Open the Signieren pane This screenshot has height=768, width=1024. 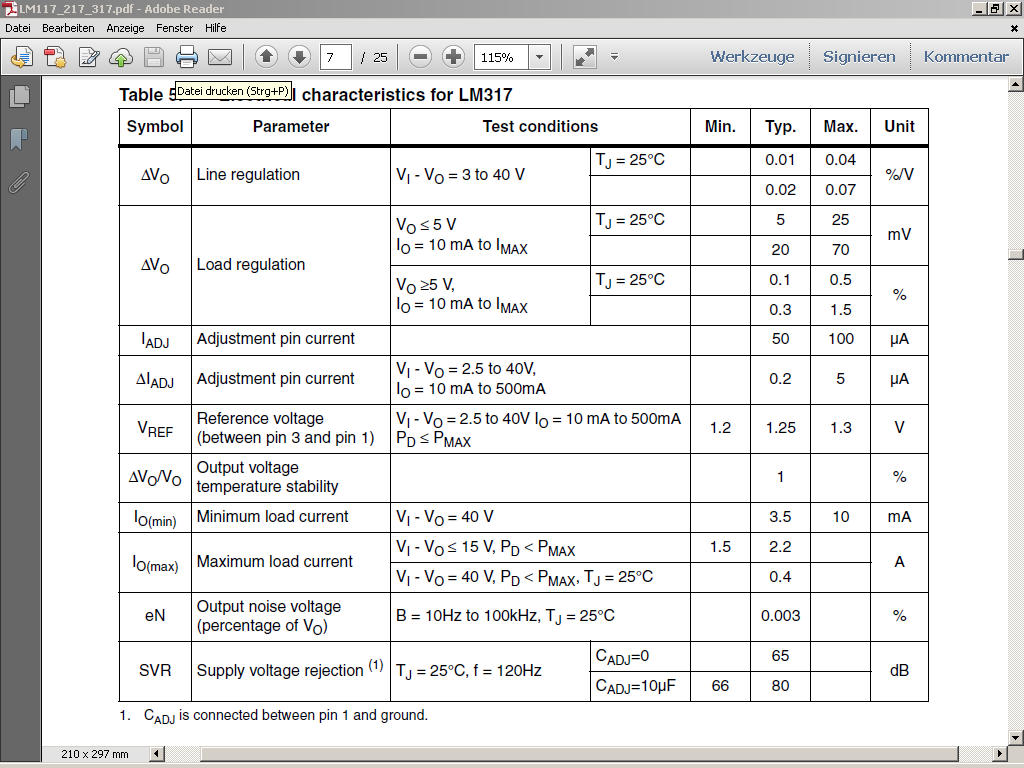[859, 57]
